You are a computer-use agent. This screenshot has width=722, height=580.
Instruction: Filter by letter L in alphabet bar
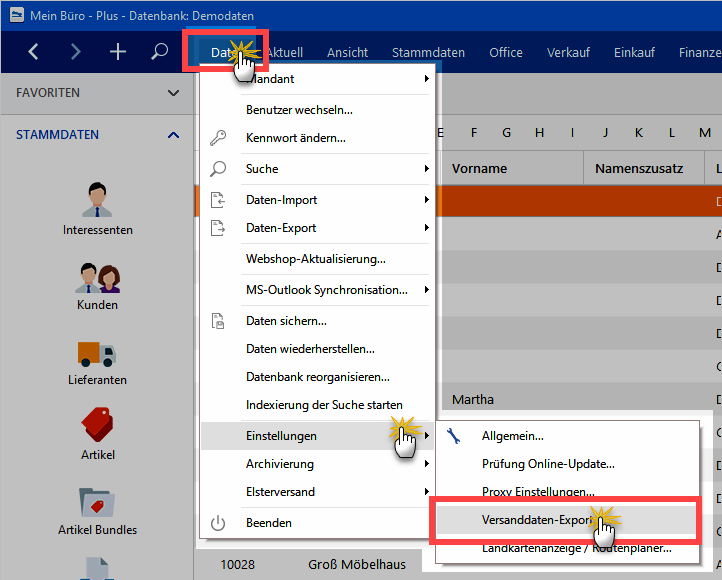[672, 133]
